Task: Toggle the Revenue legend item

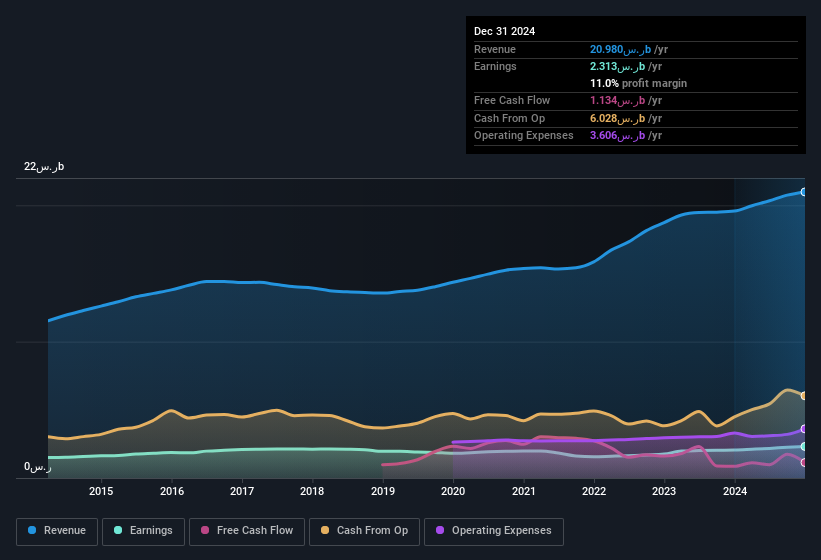Action: pyautogui.click(x=58, y=531)
